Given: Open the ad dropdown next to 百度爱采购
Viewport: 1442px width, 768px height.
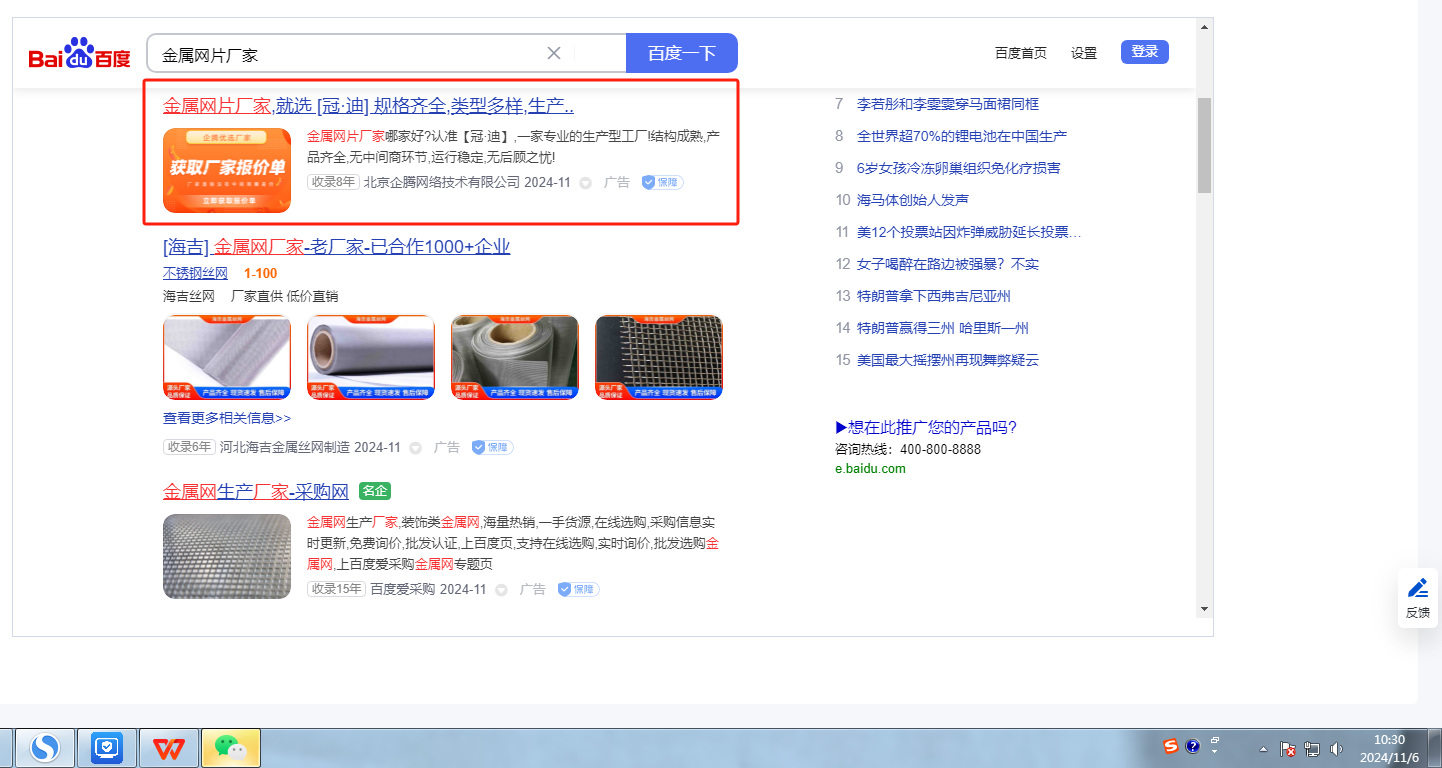Looking at the screenshot, I should pyautogui.click(x=502, y=590).
